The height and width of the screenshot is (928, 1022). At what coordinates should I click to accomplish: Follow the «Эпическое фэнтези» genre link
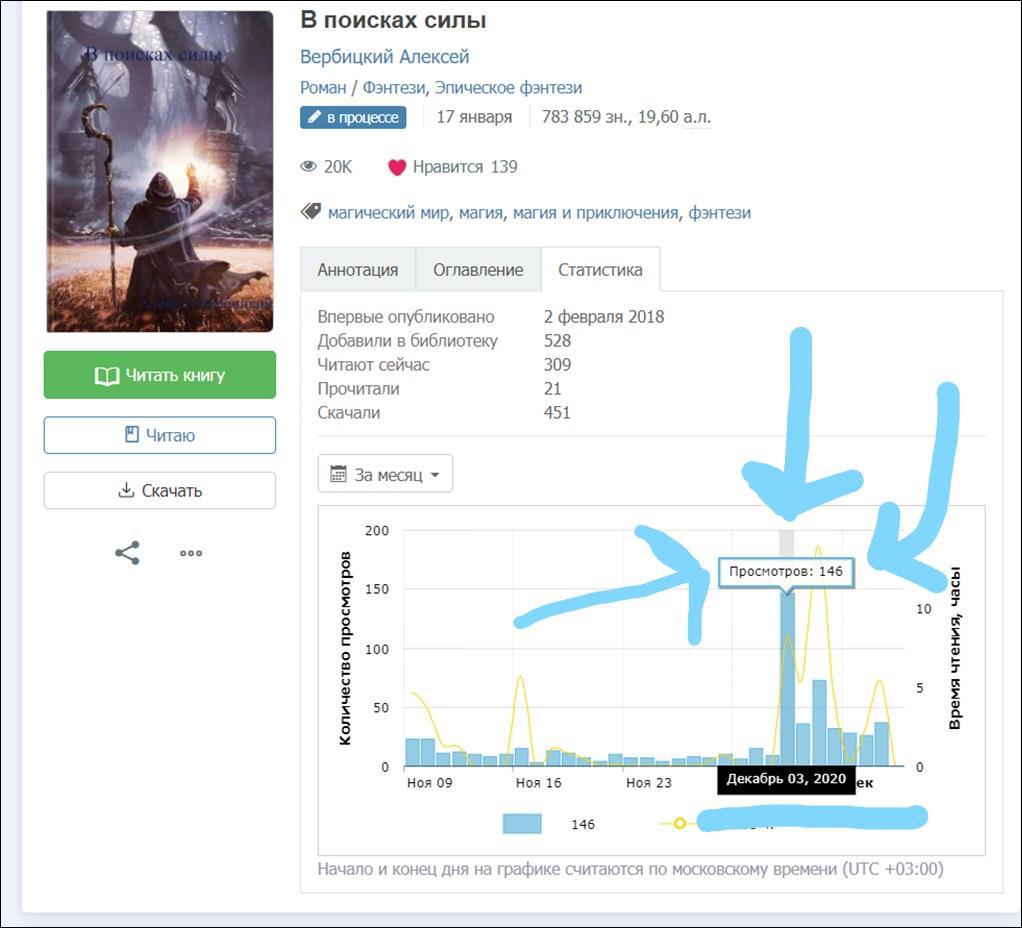(x=508, y=88)
